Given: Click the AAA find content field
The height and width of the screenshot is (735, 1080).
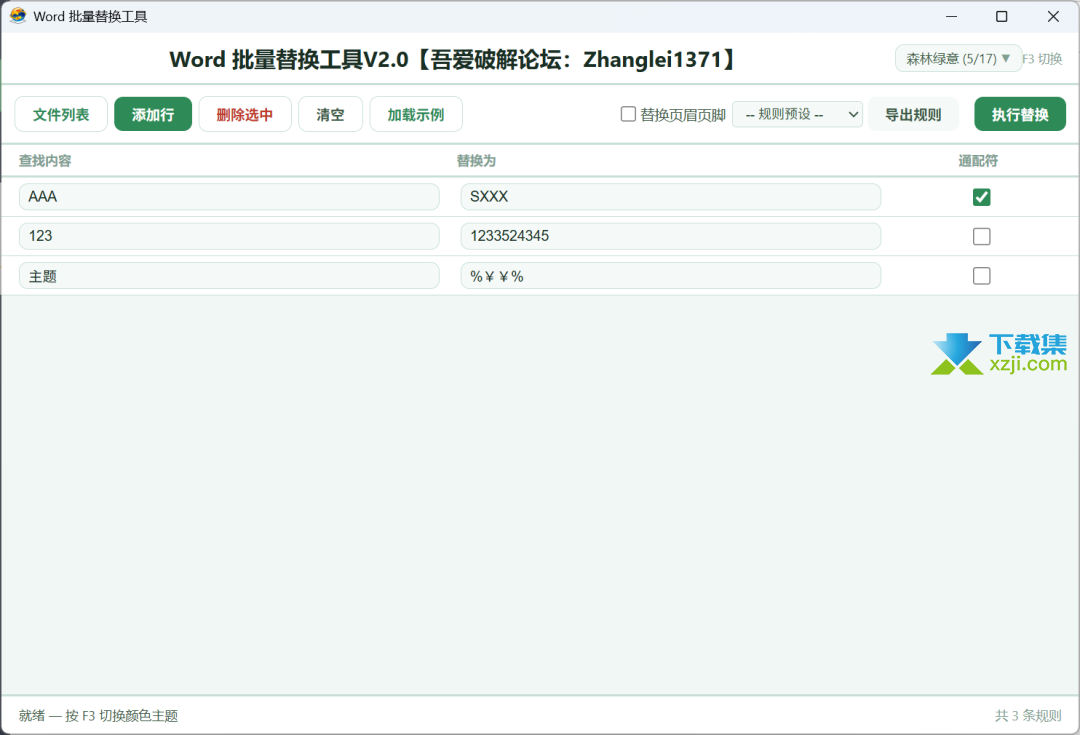Looking at the screenshot, I should [229, 196].
